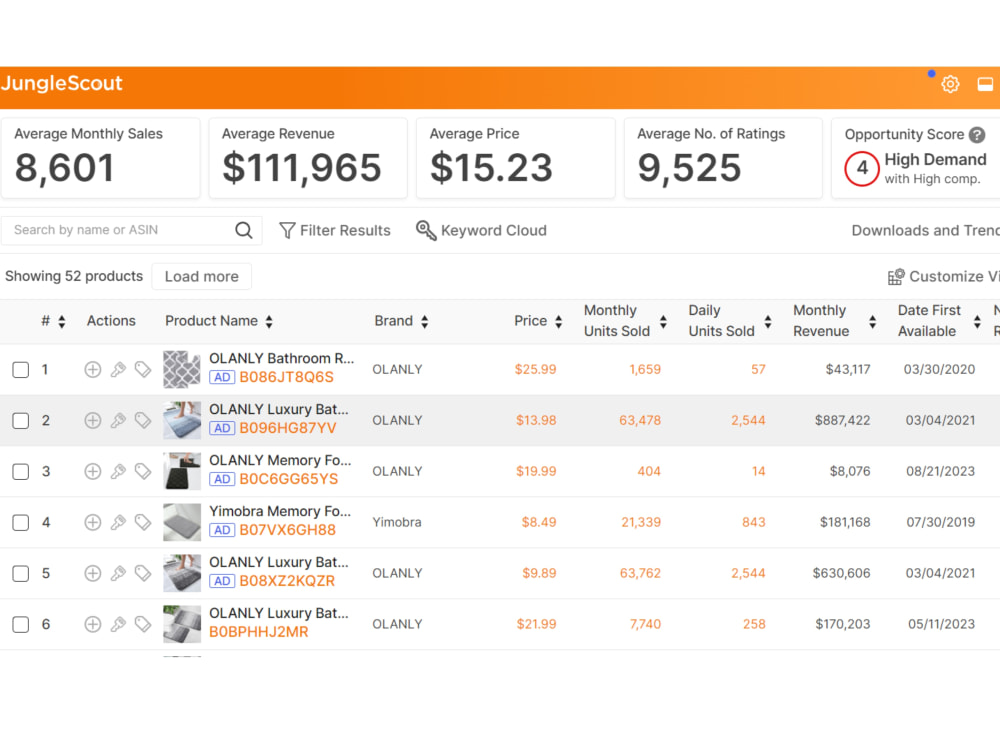Screen dimensions: 1000x750
Task: Sort by Monthly Units Sold arrows
Action: click(x=663, y=321)
